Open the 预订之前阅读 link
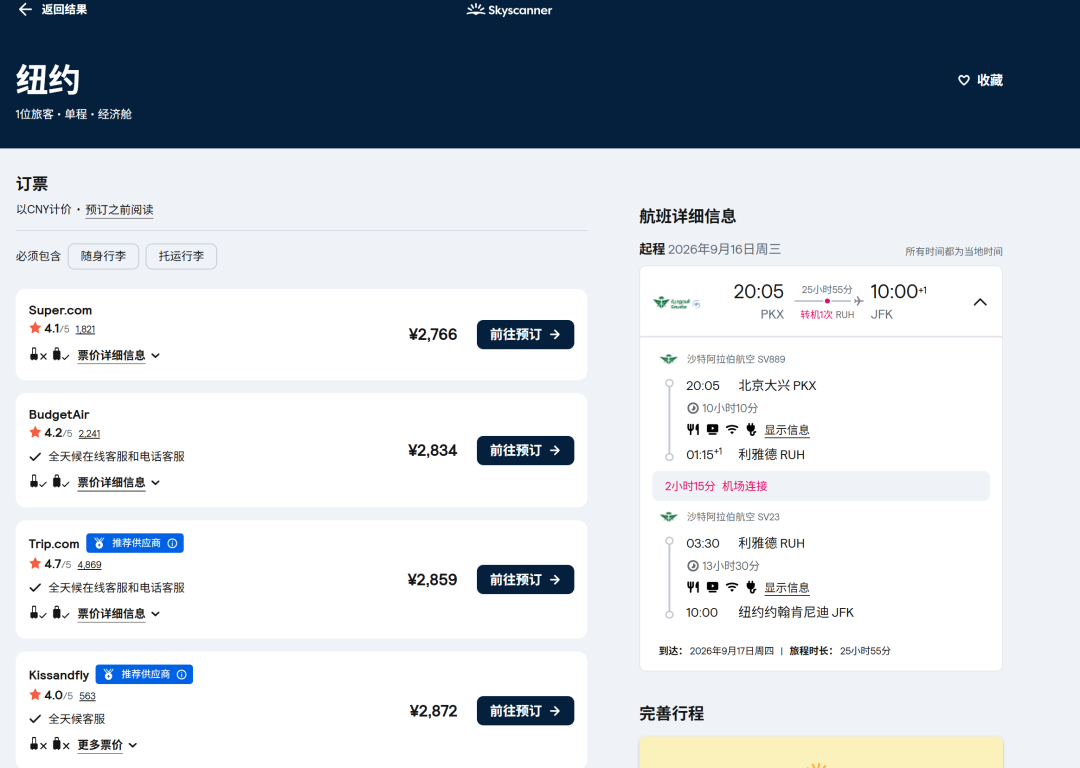Screen dimensions: 1080x768 tap(119, 209)
